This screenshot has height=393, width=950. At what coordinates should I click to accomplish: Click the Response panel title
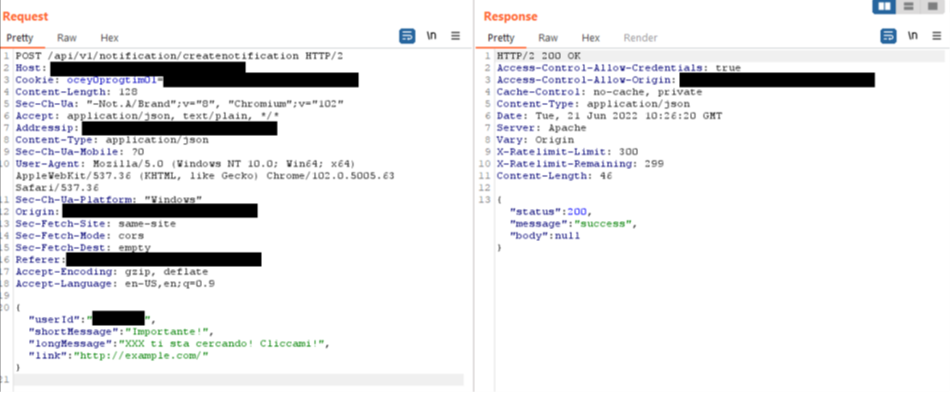[510, 17]
